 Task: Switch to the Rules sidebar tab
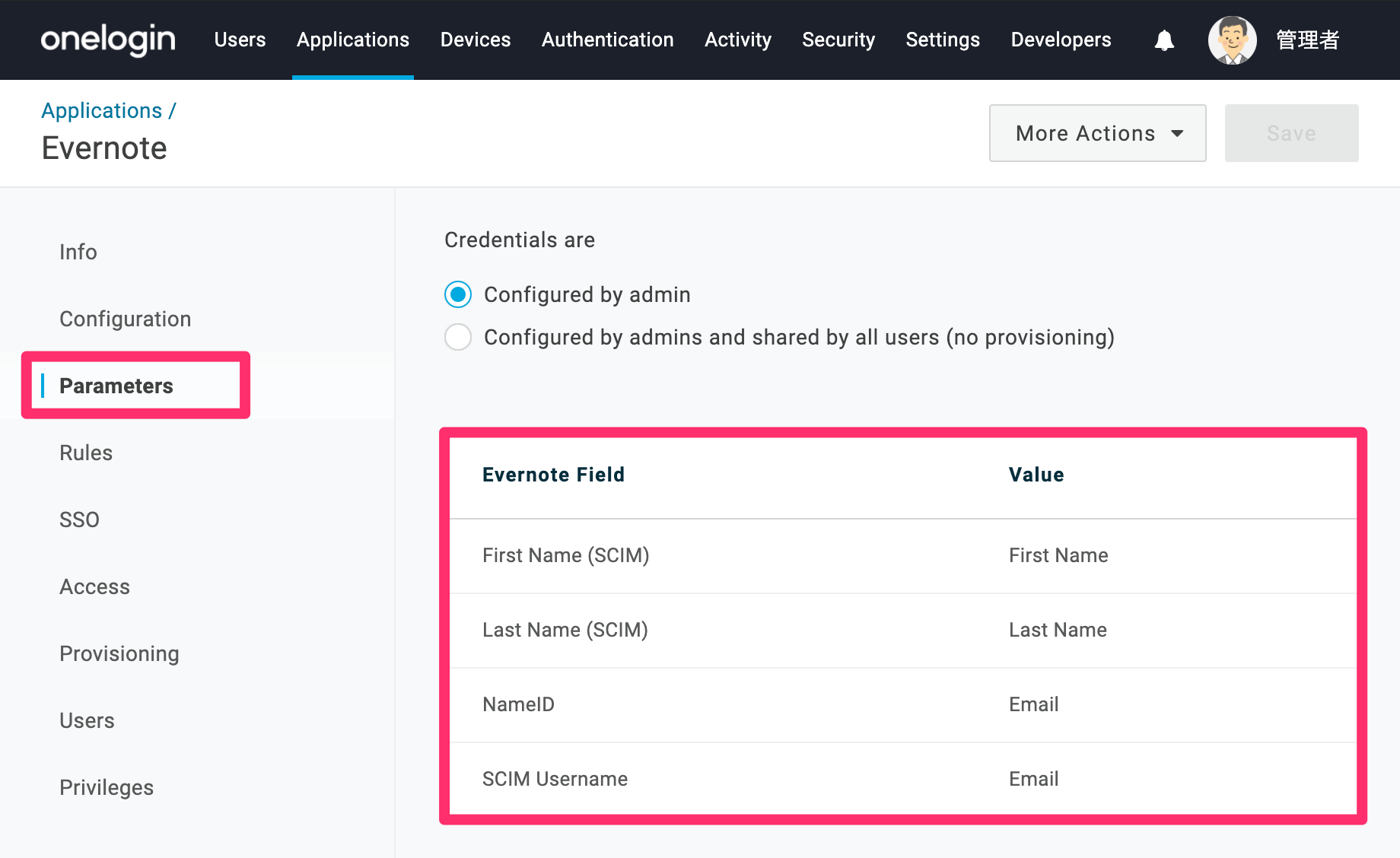click(x=86, y=453)
